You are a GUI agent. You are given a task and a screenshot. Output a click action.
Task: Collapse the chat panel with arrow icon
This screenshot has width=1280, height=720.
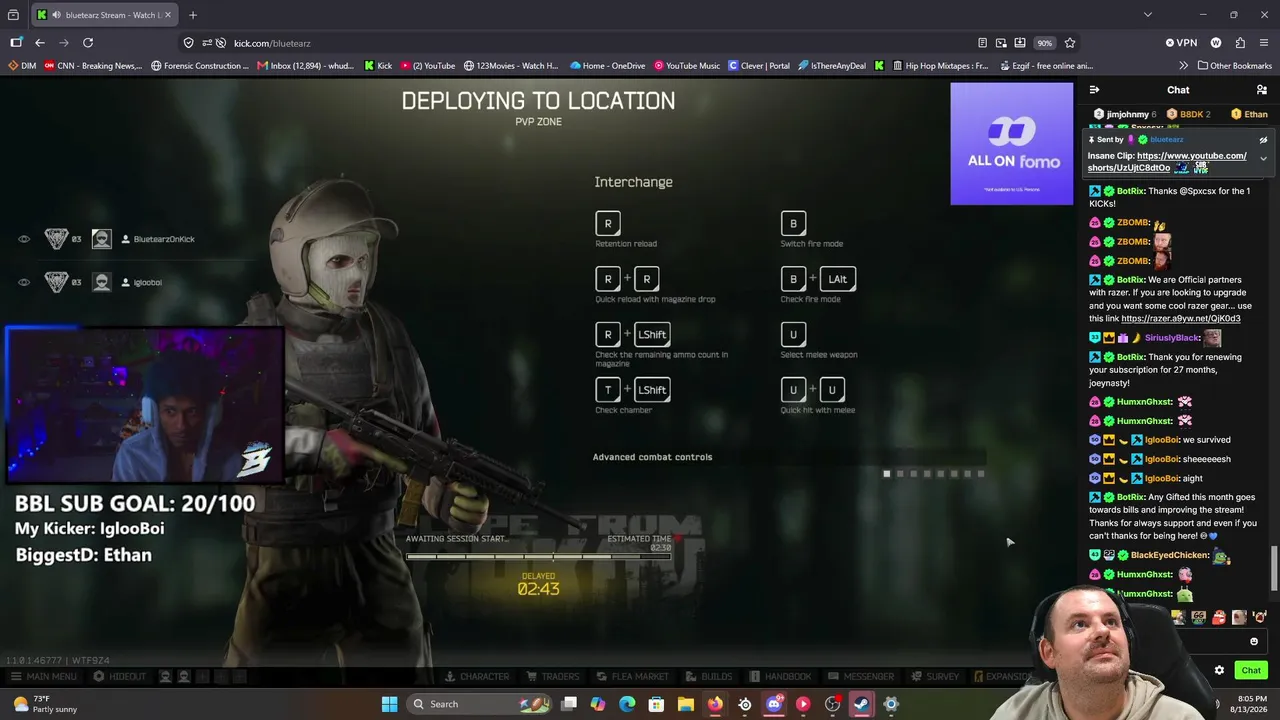(x=1094, y=90)
